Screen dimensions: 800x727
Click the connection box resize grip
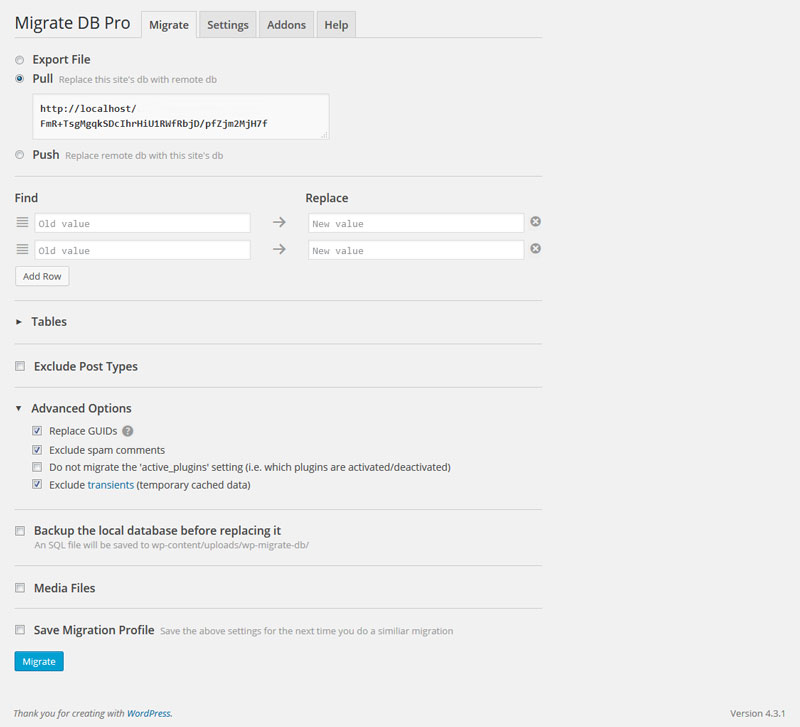[x=324, y=135]
